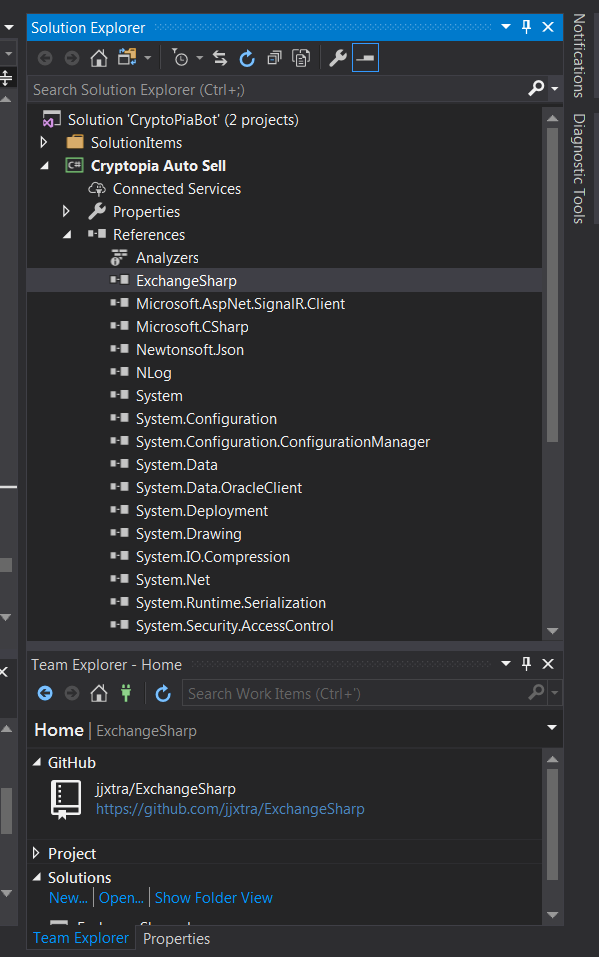
Task: Switch to the Properties tab at the bottom
Action: click(176, 939)
